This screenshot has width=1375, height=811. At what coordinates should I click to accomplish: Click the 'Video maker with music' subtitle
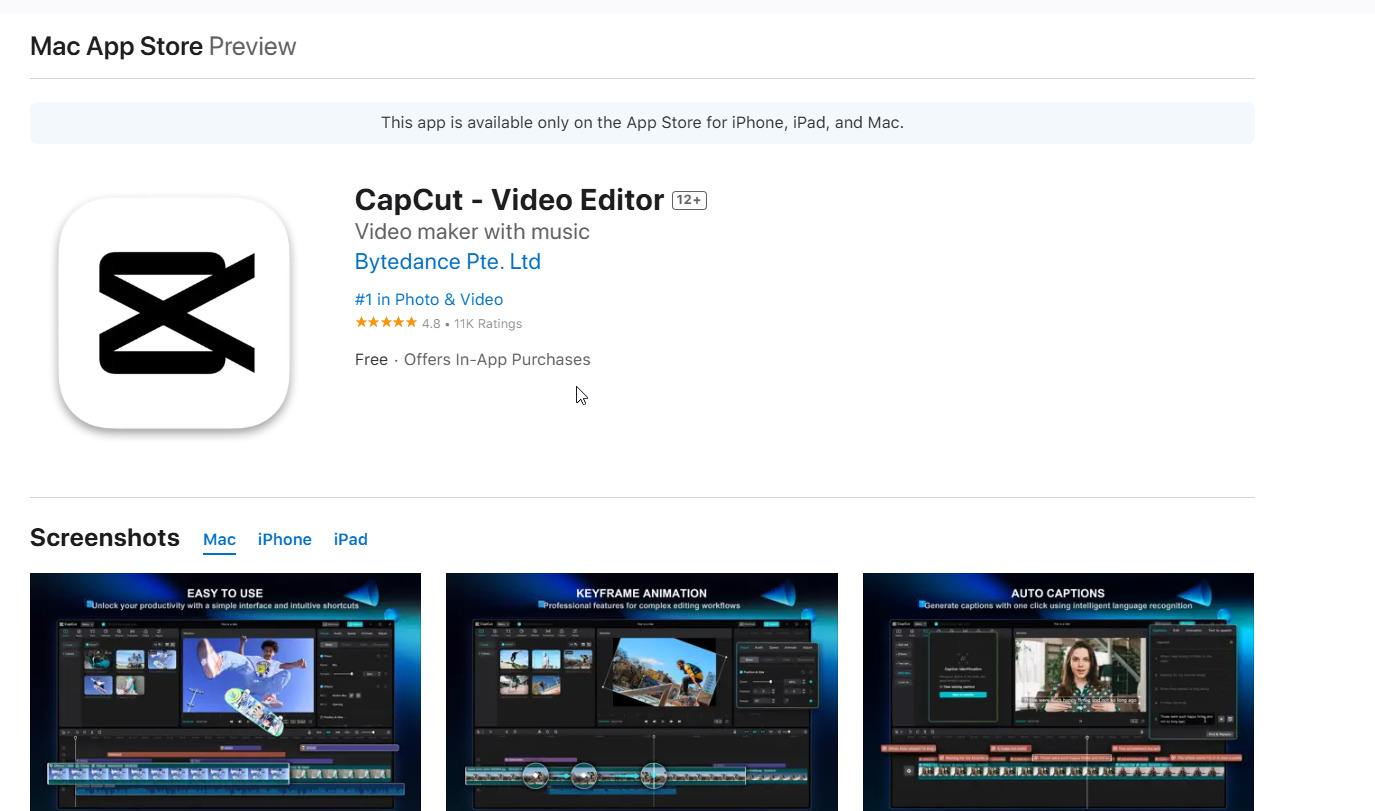point(472,232)
